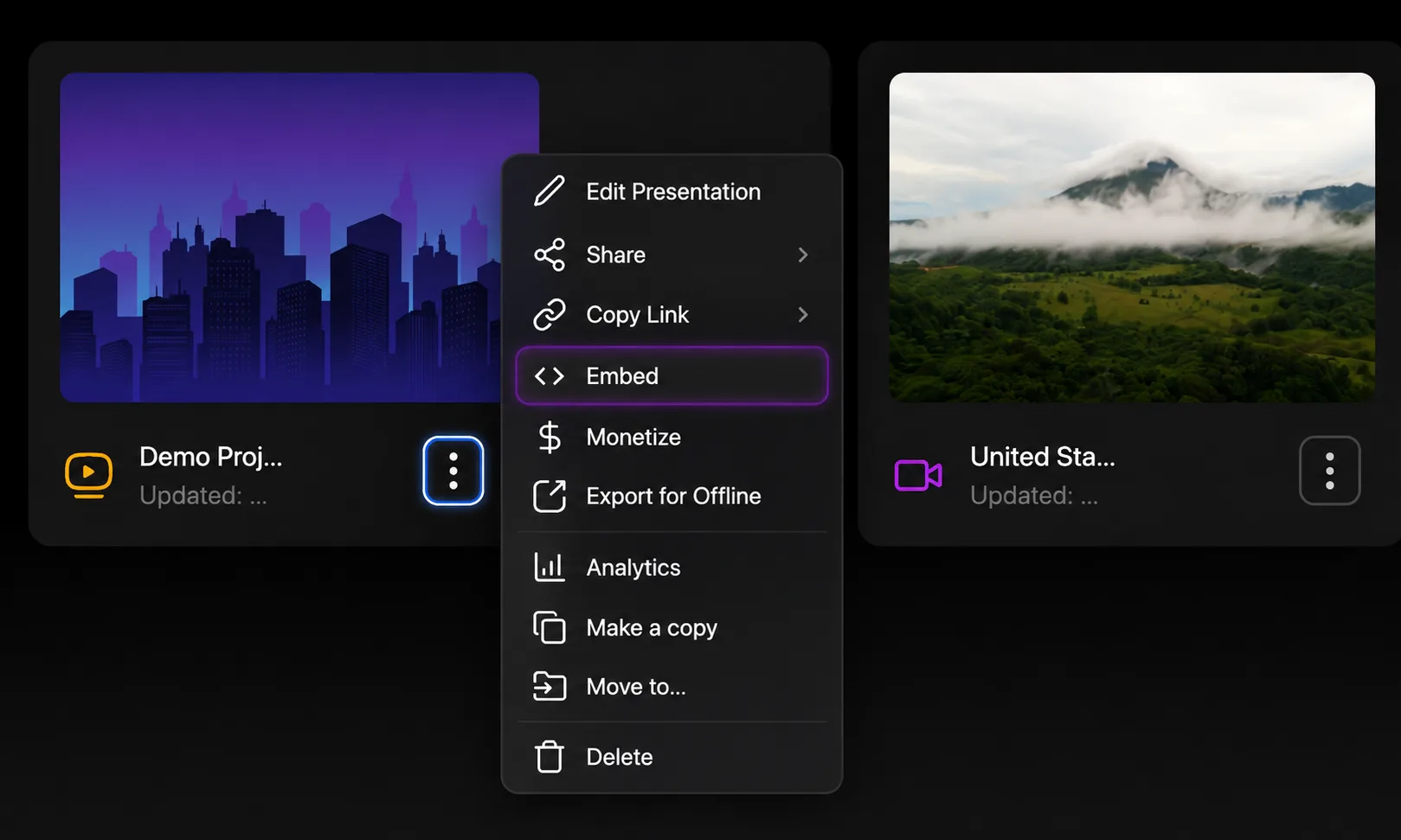This screenshot has height=840, width=1401.
Task: Open the cloudy mountain thumbnail
Action: click(x=1132, y=237)
